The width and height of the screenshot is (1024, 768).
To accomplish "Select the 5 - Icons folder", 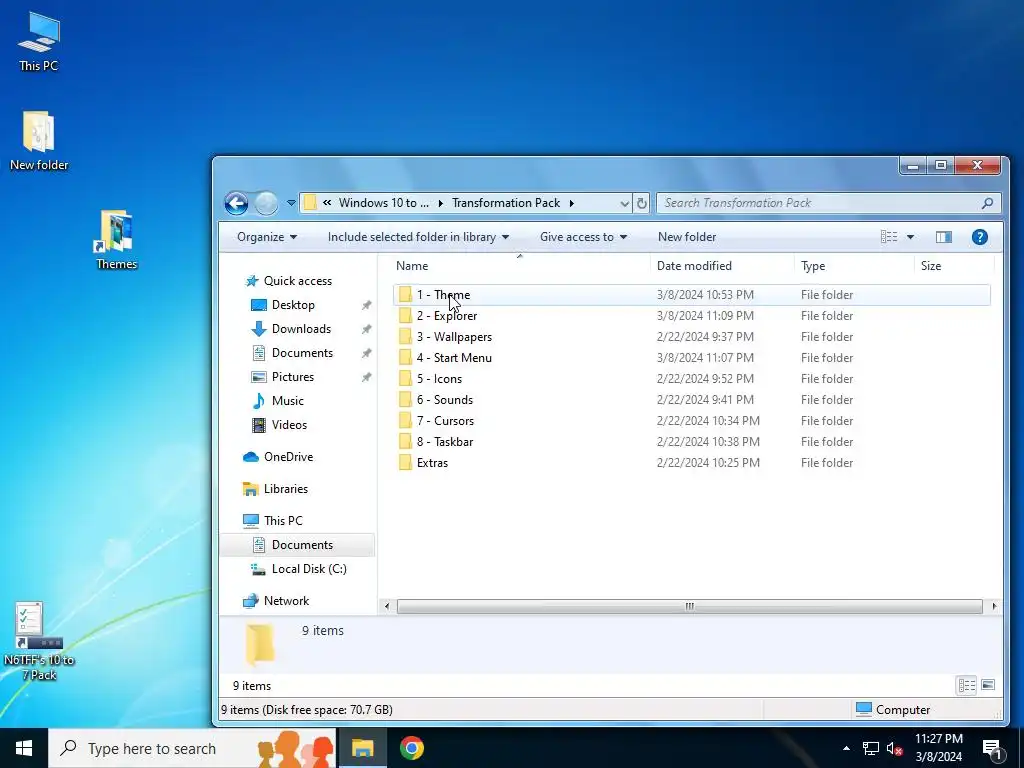I will pyautogui.click(x=692, y=378).
